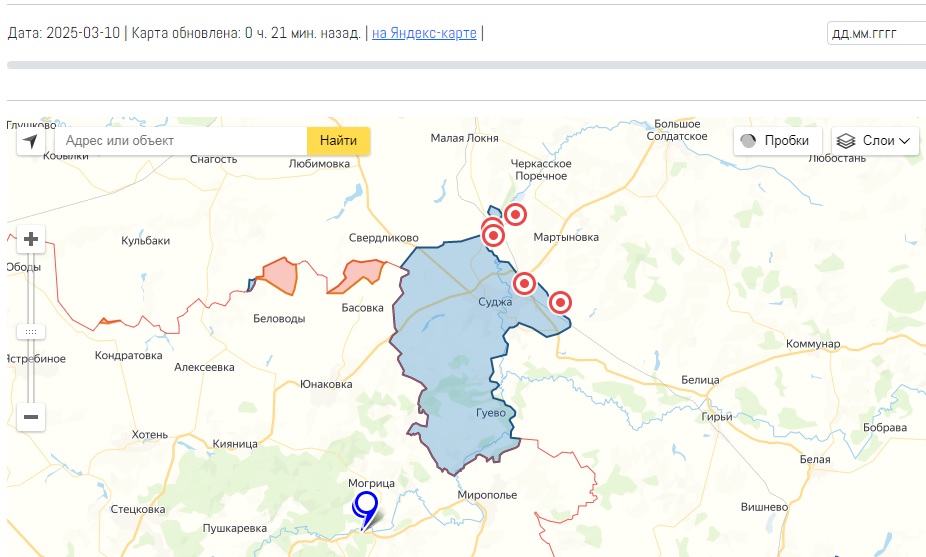Click the blue location pin near Могрица
This screenshot has height=557, width=926.
click(366, 507)
